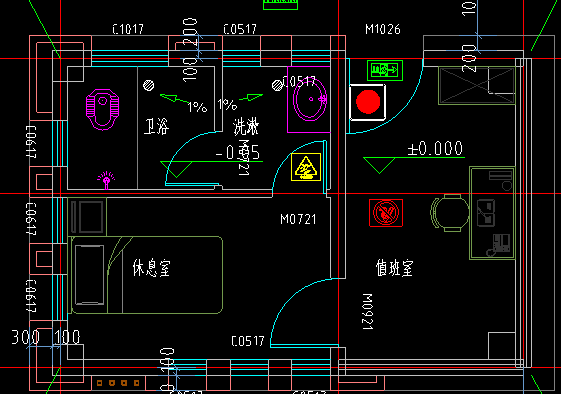Click the 300 dimension text at bottom-left

[x=25, y=337]
